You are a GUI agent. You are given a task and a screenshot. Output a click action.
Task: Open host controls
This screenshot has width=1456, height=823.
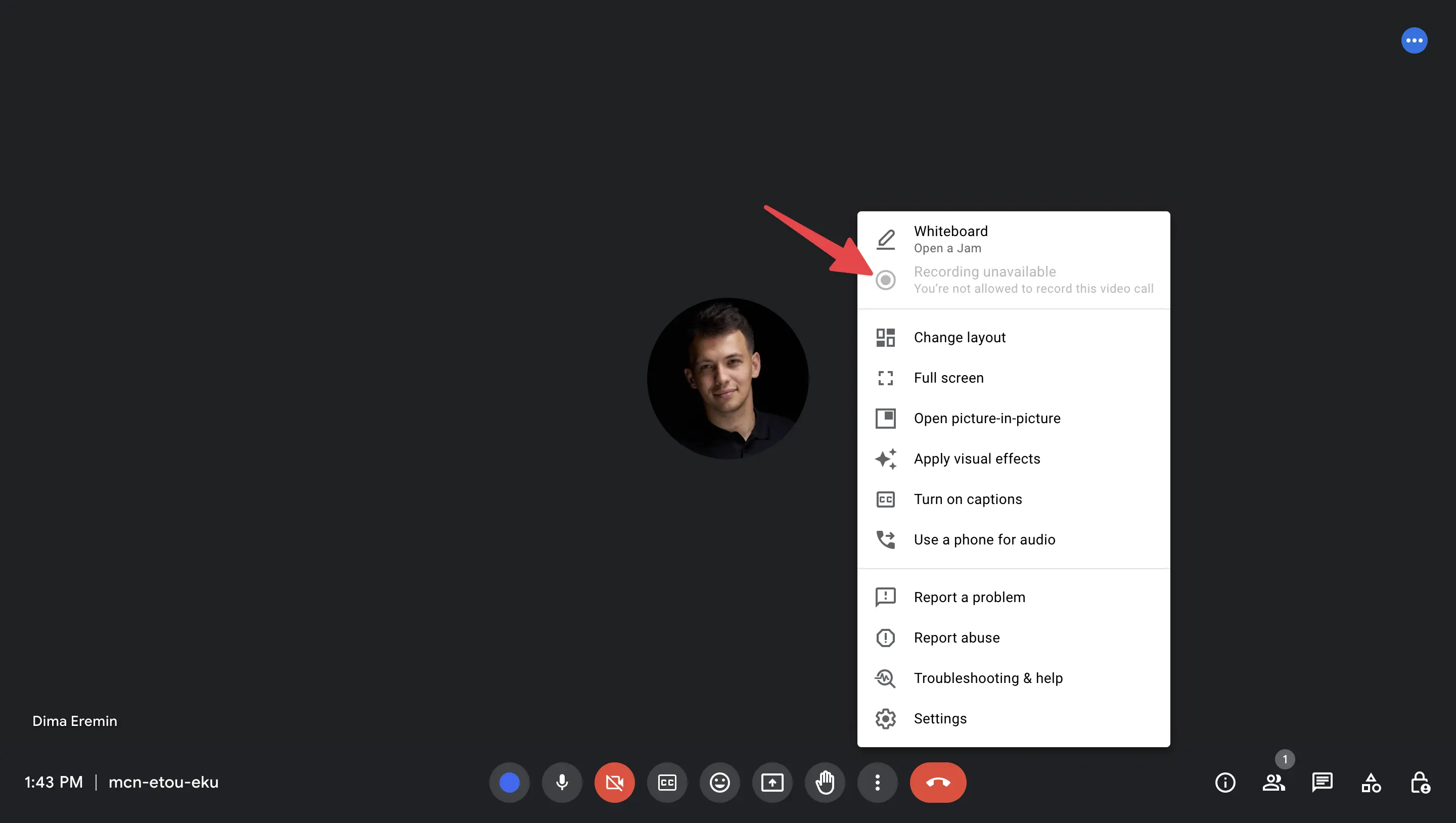point(1421,782)
